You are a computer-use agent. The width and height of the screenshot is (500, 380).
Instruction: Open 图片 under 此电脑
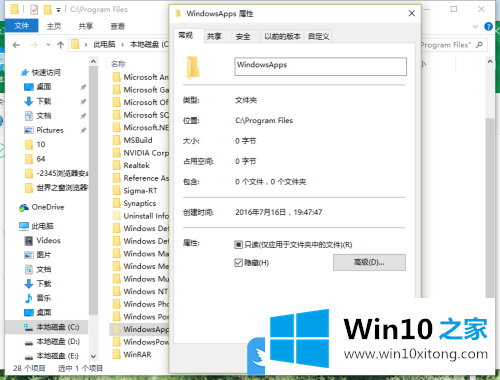coord(44,255)
